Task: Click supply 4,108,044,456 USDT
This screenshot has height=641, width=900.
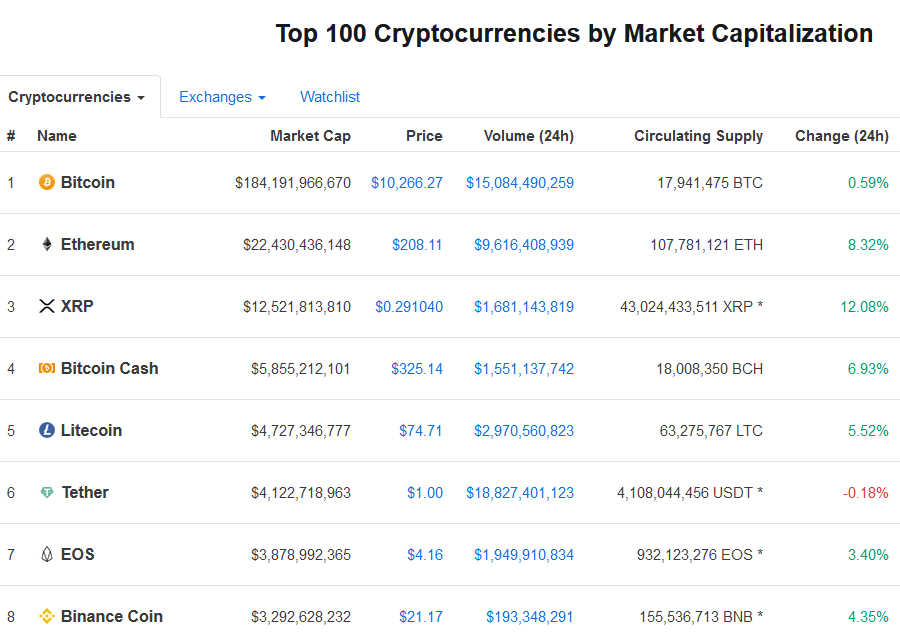Action: point(690,493)
